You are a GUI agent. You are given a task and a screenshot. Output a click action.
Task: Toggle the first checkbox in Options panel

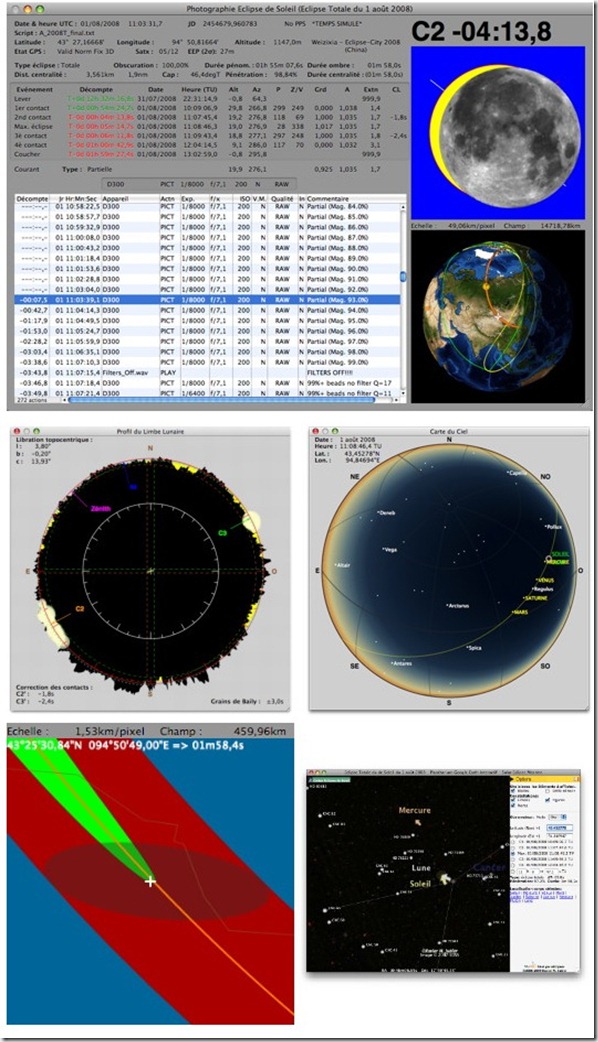pyautogui.click(x=513, y=791)
